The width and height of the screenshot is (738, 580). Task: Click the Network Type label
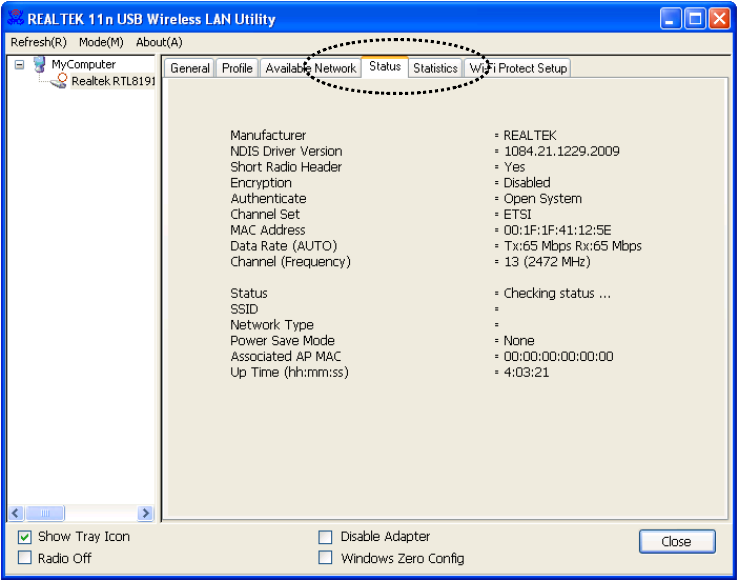(272, 325)
